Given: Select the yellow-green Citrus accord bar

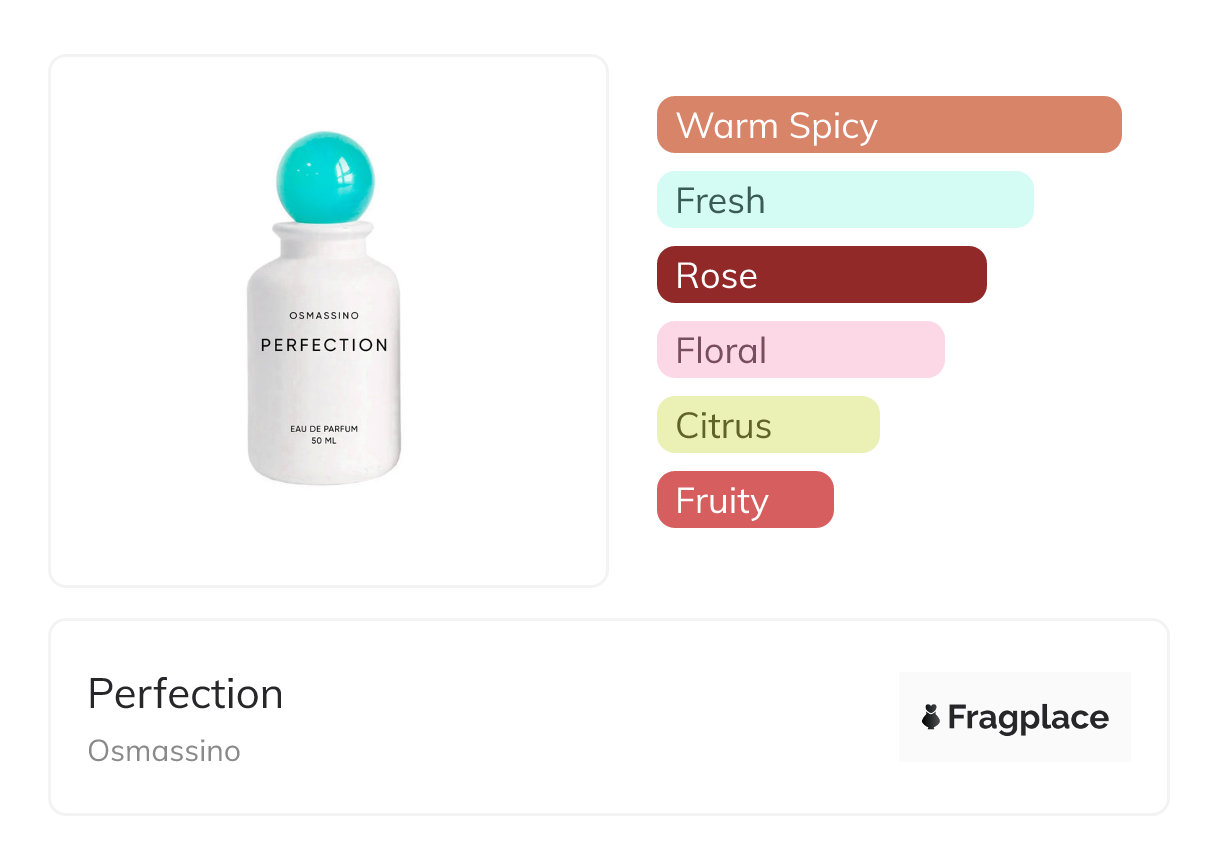Looking at the screenshot, I should 767,425.
